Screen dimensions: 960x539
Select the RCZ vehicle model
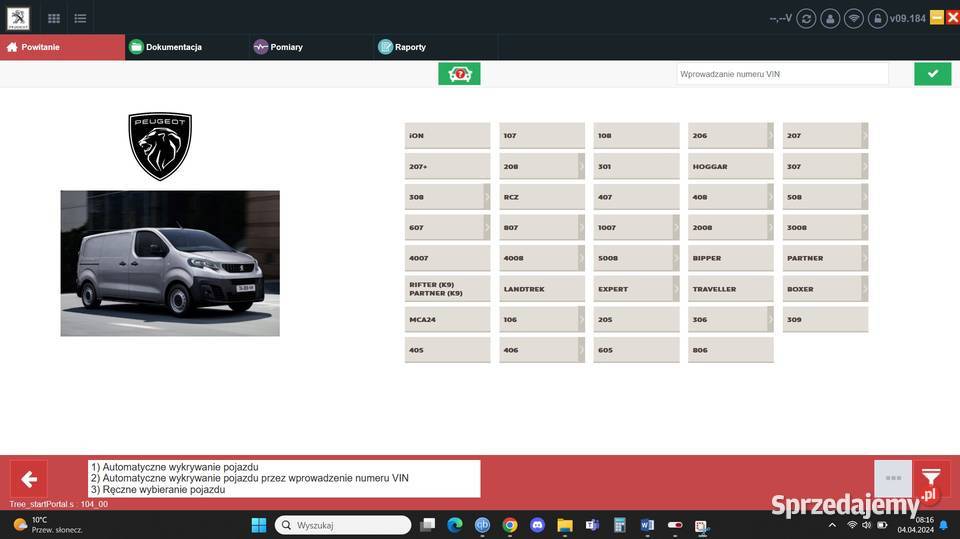[542, 197]
